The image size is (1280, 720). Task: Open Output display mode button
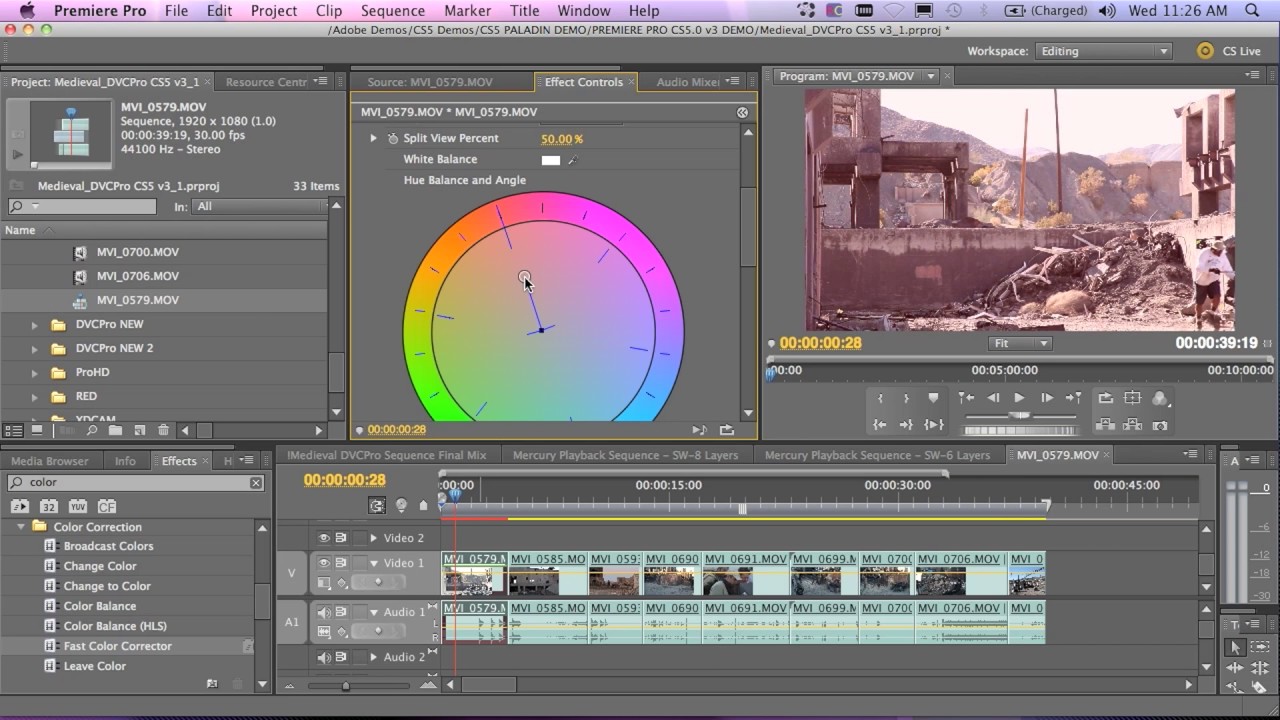(x=1160, y=398)
